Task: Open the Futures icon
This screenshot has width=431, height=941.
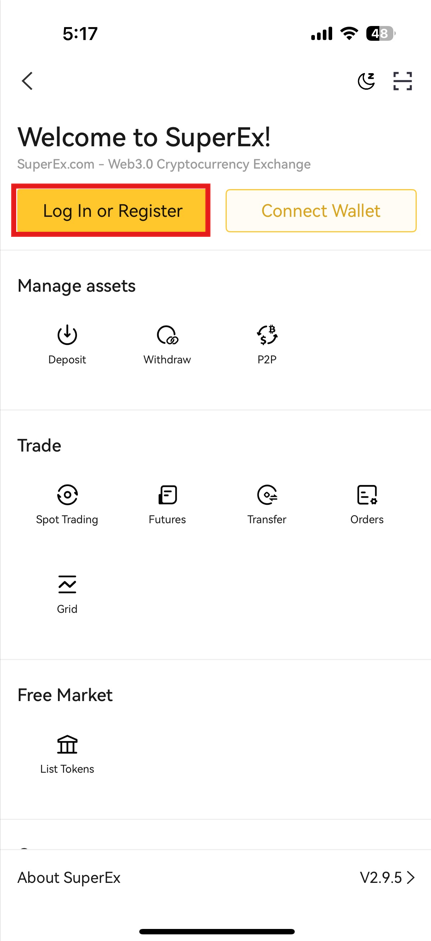Action: coord(167,495)
